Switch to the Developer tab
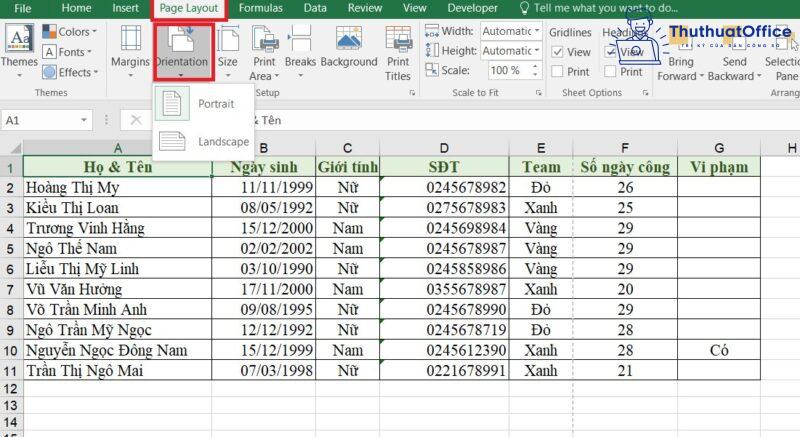The image size is (800, 437). 472,8
